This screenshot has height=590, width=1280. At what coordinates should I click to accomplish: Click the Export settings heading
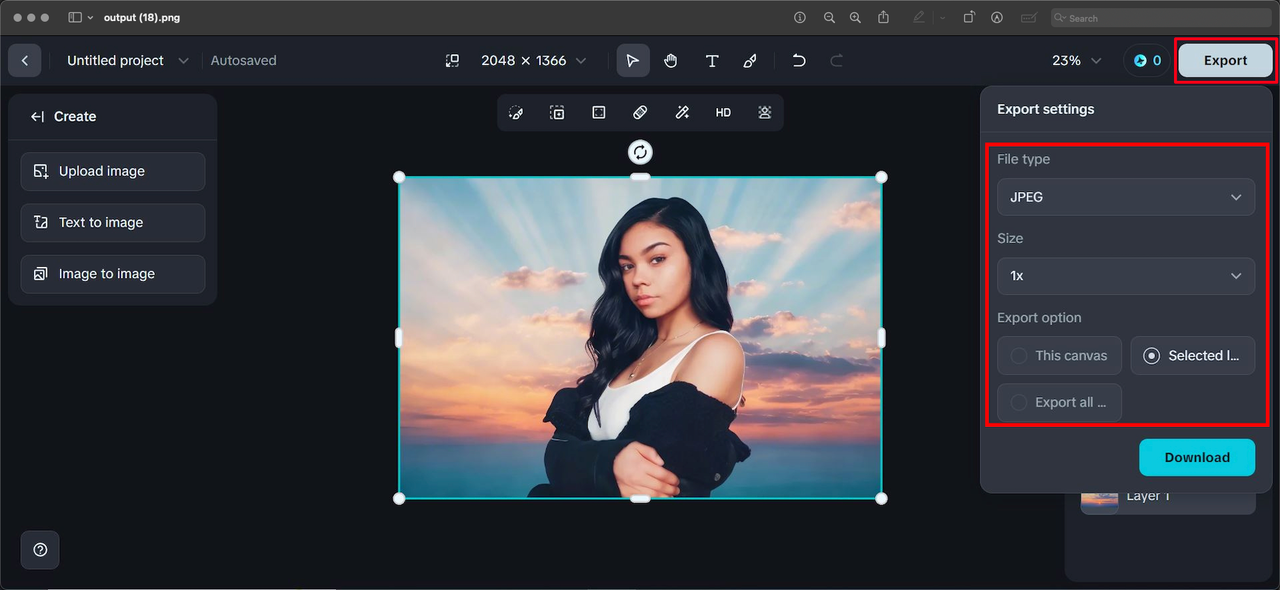click(x=1045, y=109)
